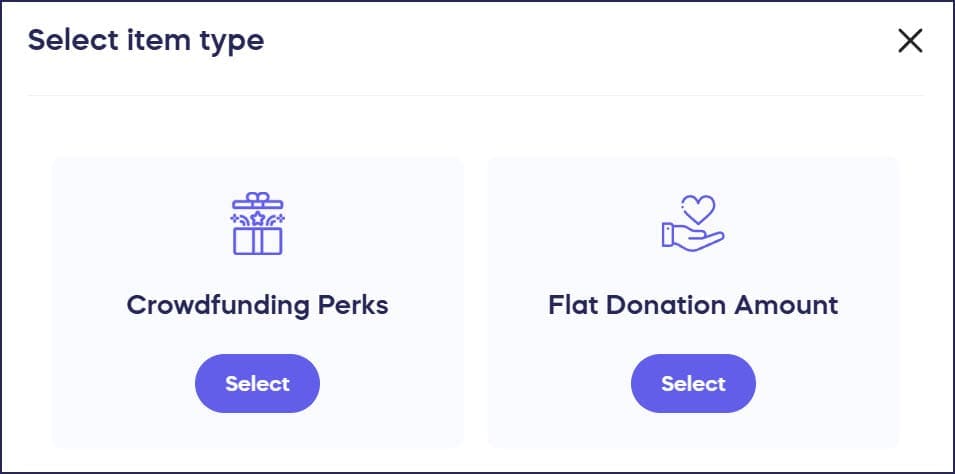Click the divider line below the dialog title
The height and width of the screenshot is (474, 955).
[x=476, y=96]
